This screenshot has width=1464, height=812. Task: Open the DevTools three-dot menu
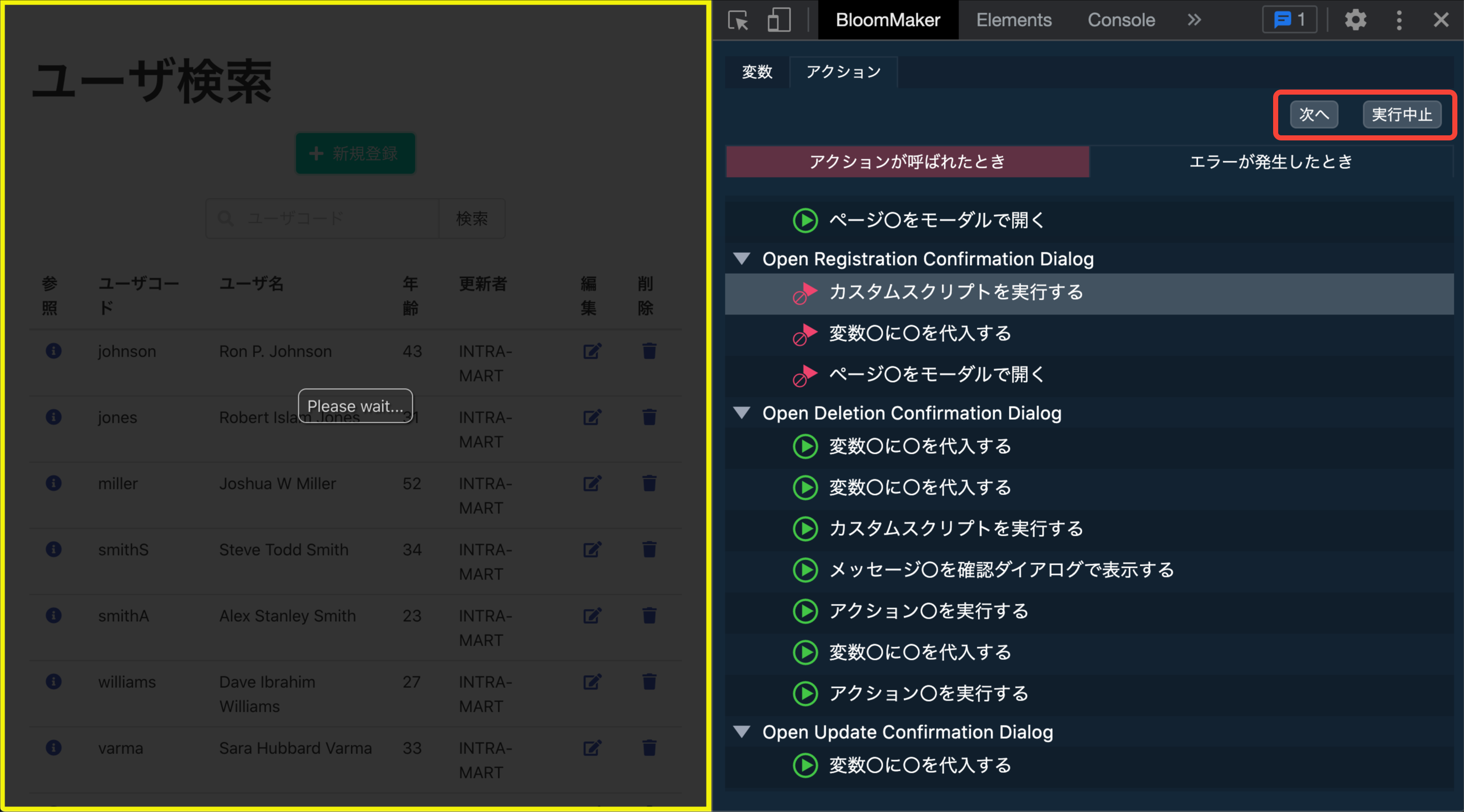(x=1399, y=20)
